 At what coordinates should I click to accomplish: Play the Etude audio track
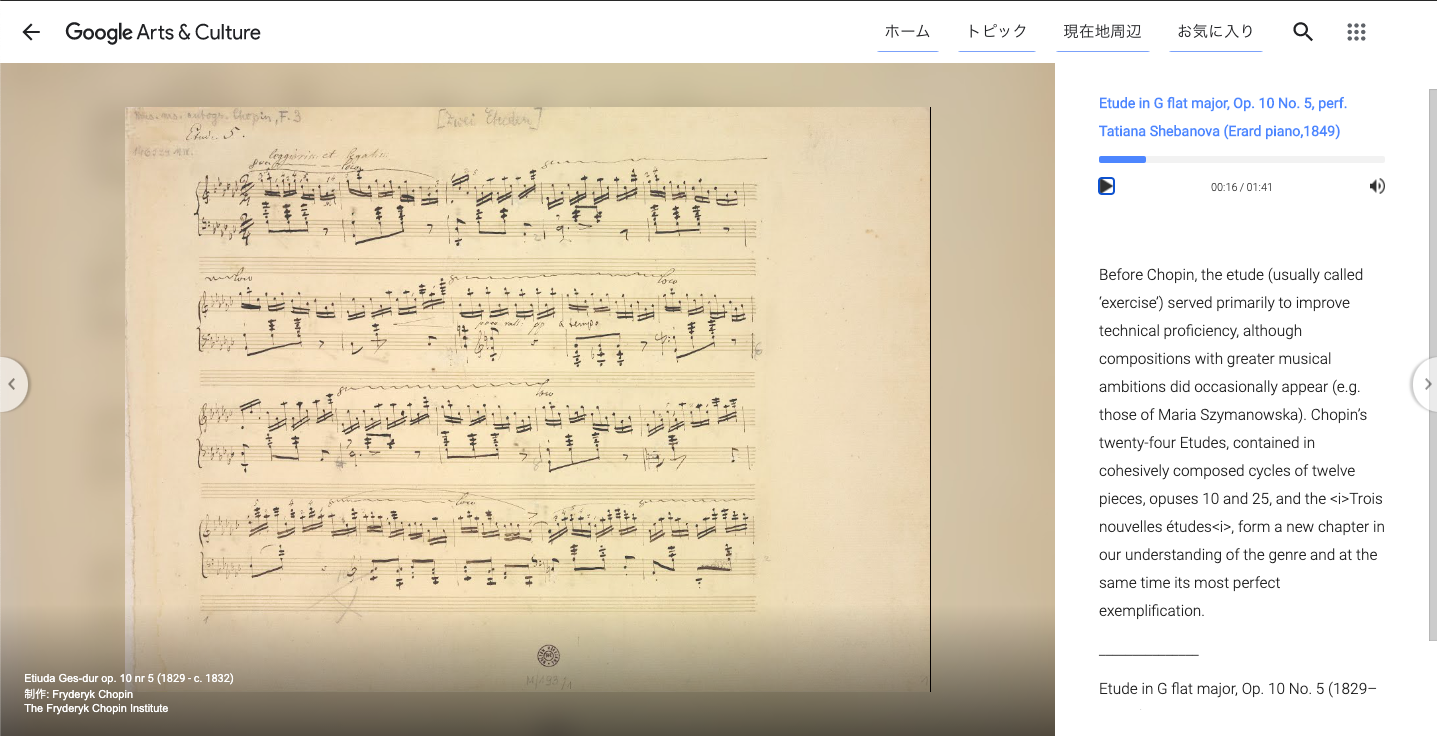pyautogui.click(x=1106, y=186)
